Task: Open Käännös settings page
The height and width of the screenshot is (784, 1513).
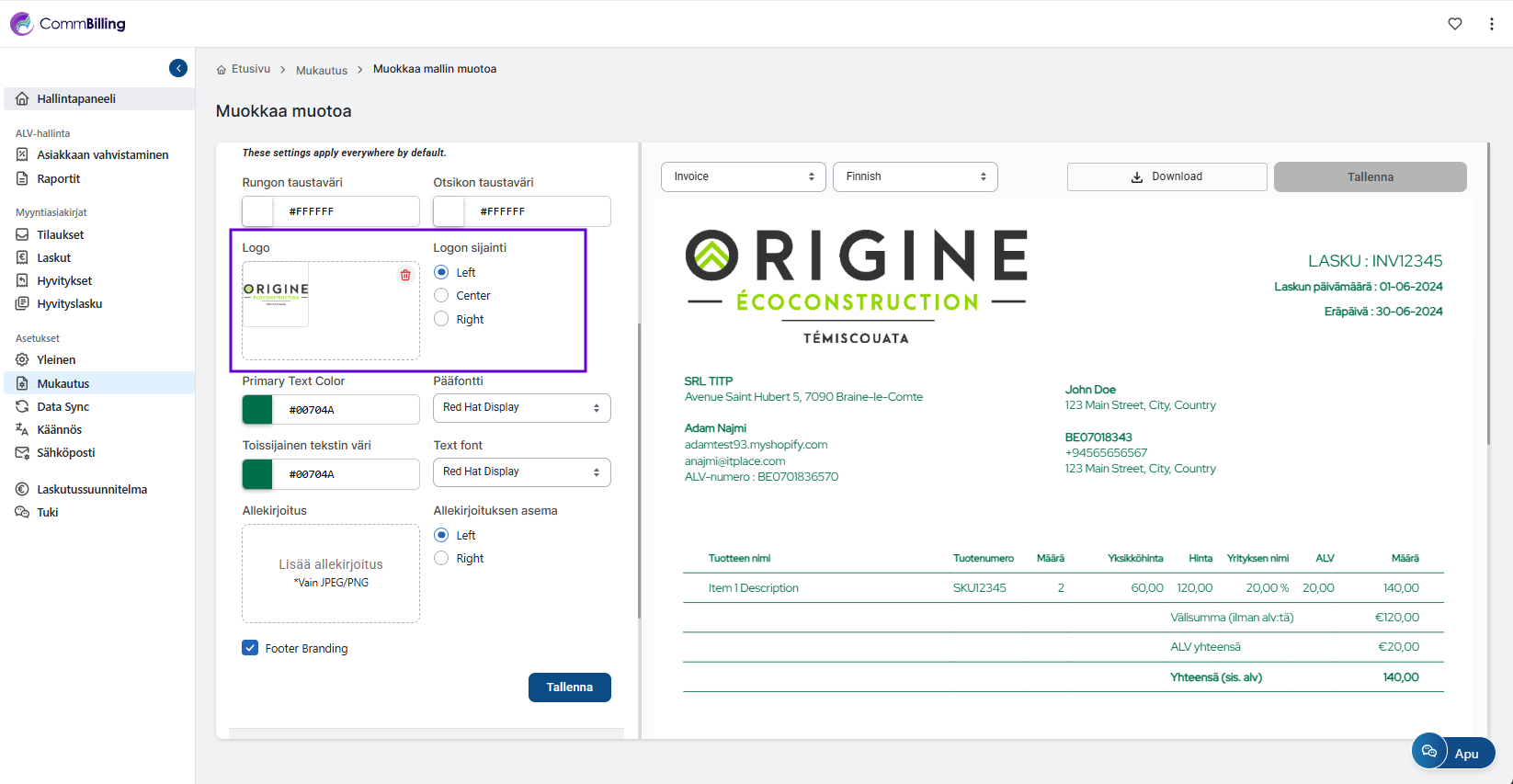Action: click(60, 430)
